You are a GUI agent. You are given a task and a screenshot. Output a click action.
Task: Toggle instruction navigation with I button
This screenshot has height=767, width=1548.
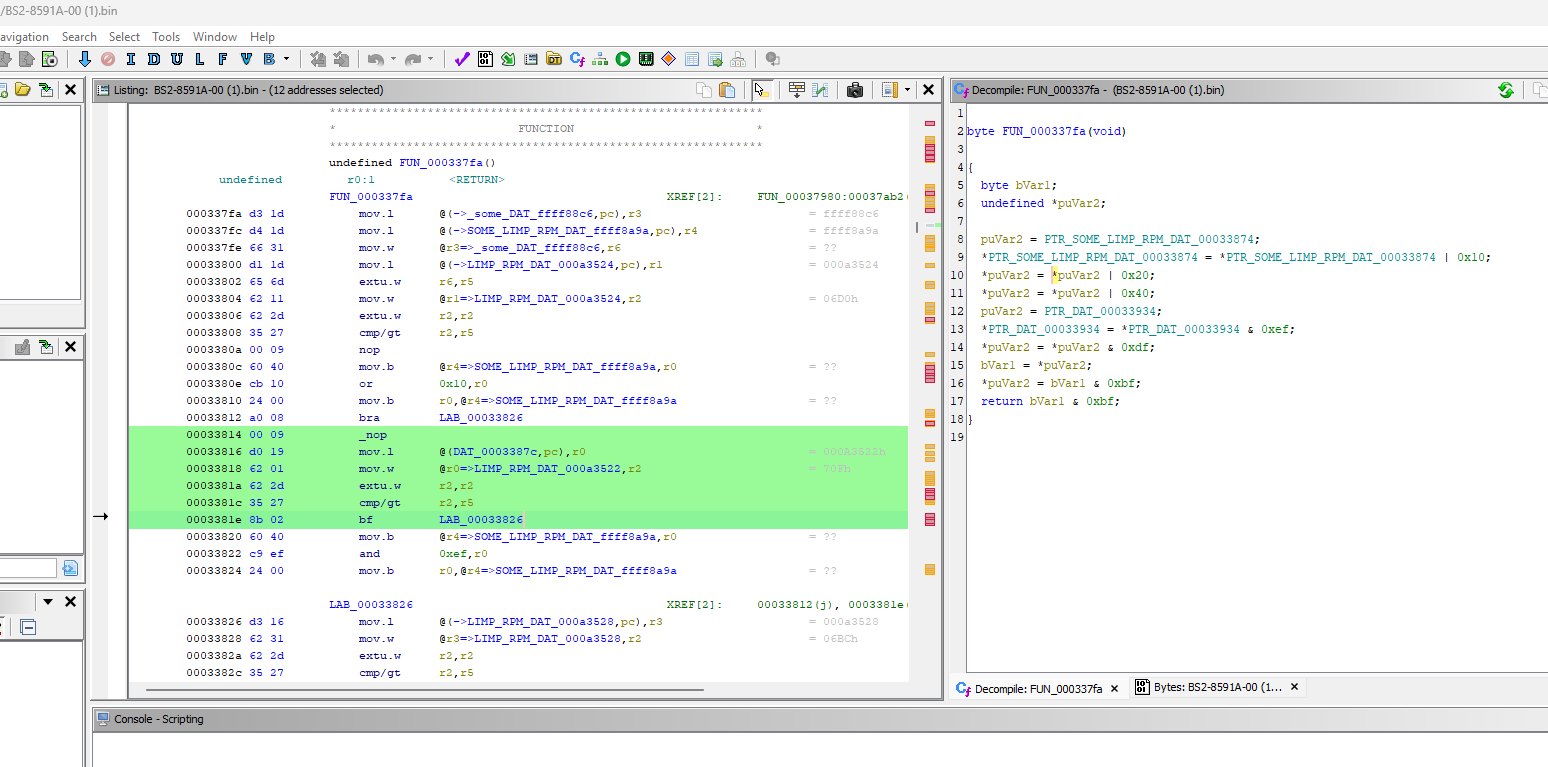pos(131,59)
